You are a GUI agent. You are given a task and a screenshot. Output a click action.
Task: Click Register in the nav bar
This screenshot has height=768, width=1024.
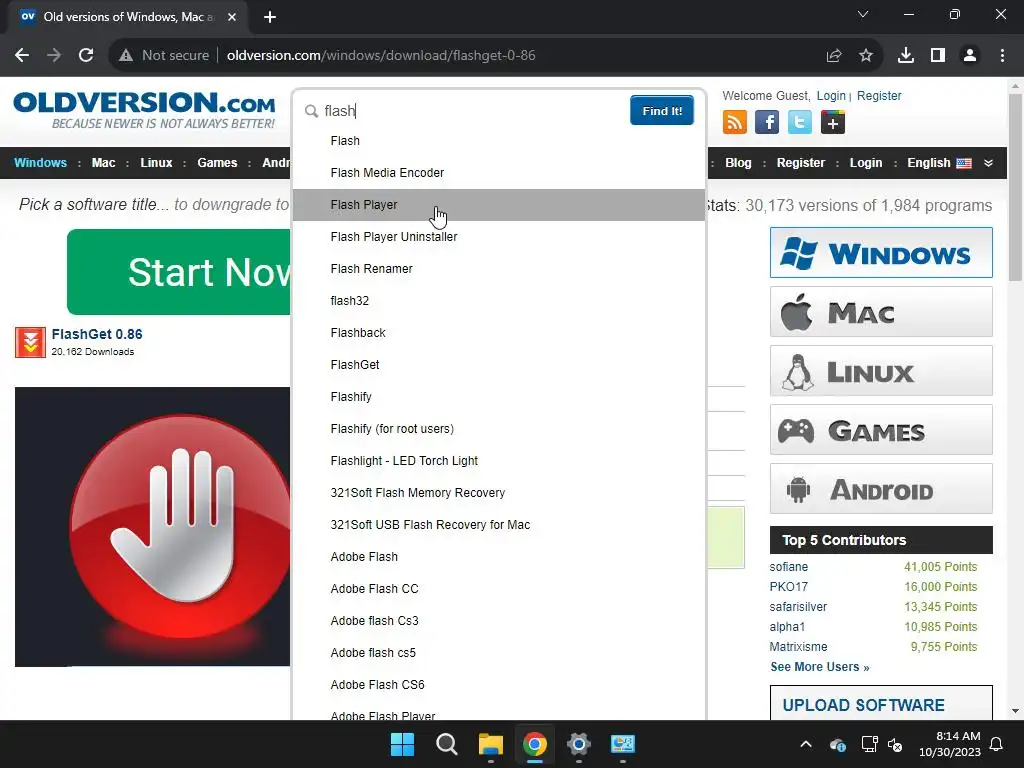(801, 163)
